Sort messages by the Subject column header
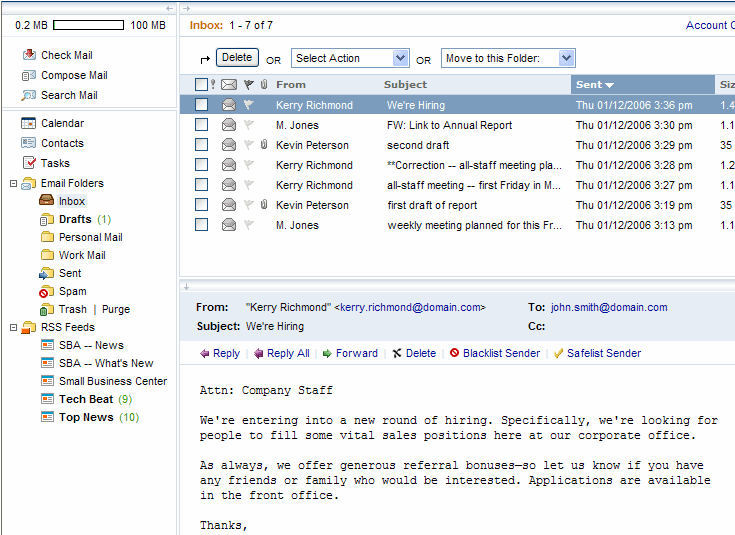The image size is (735, 535). [x=405, y=85]
